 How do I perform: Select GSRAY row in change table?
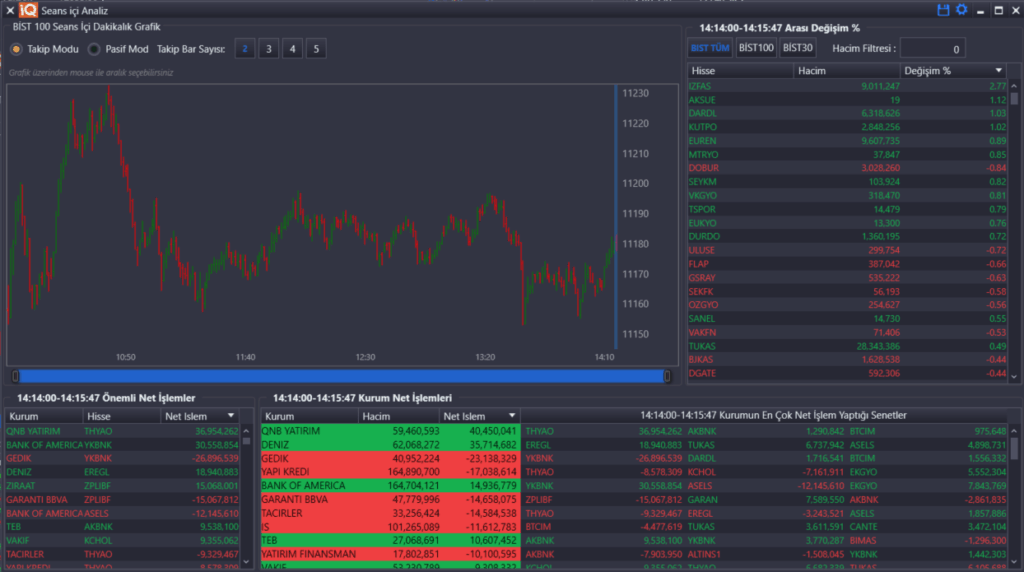(848, 278)
